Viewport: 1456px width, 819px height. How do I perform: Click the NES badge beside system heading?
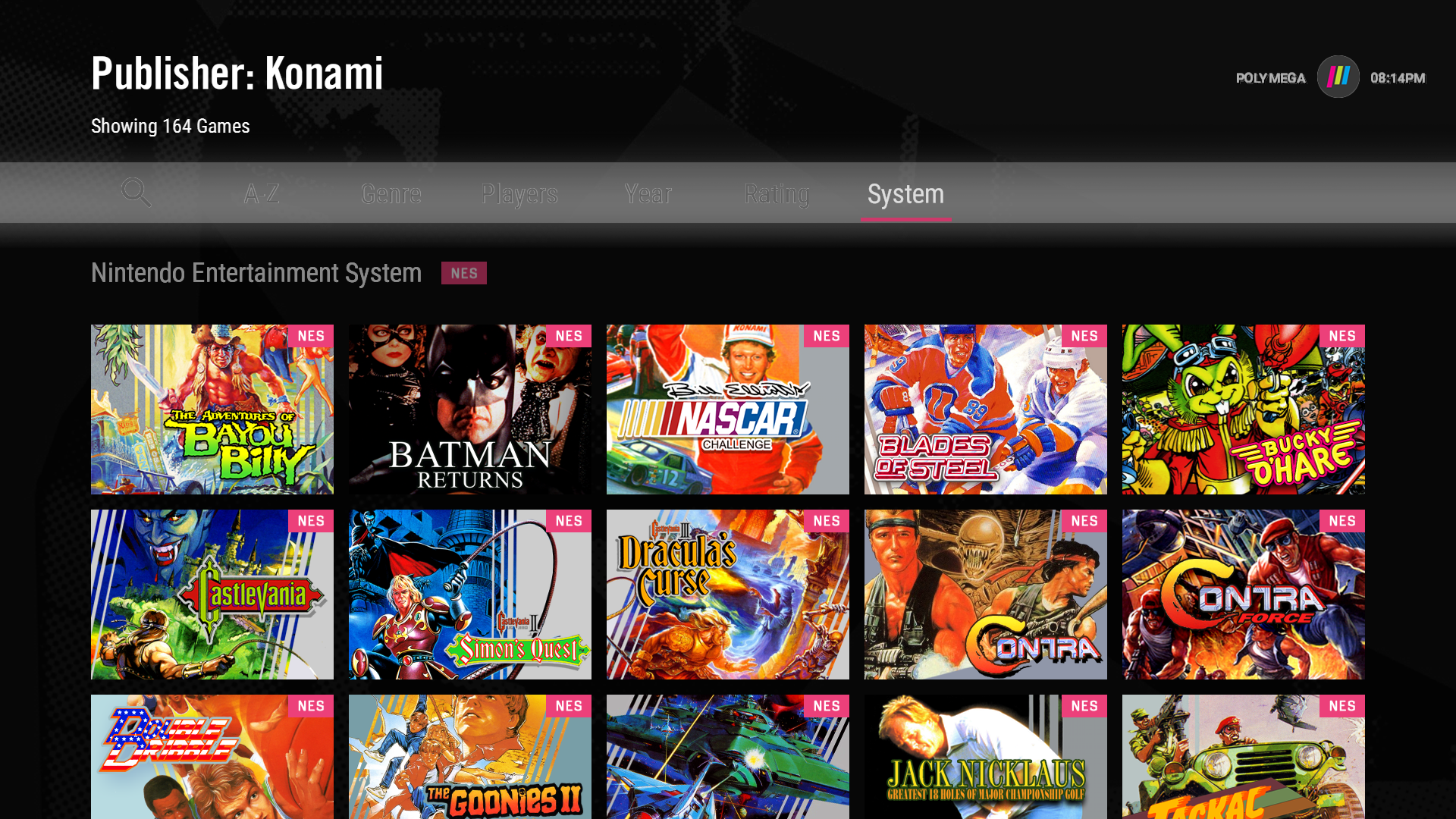click(x=464, y=273)
